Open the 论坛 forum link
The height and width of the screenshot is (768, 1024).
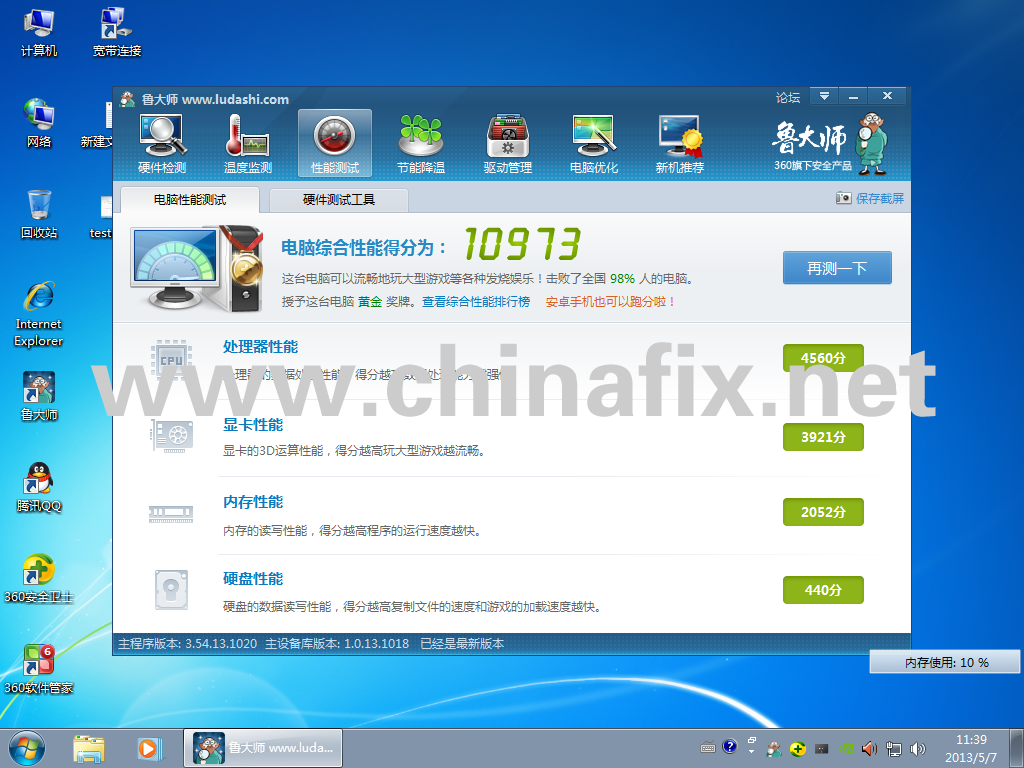[x=788, y=97]
